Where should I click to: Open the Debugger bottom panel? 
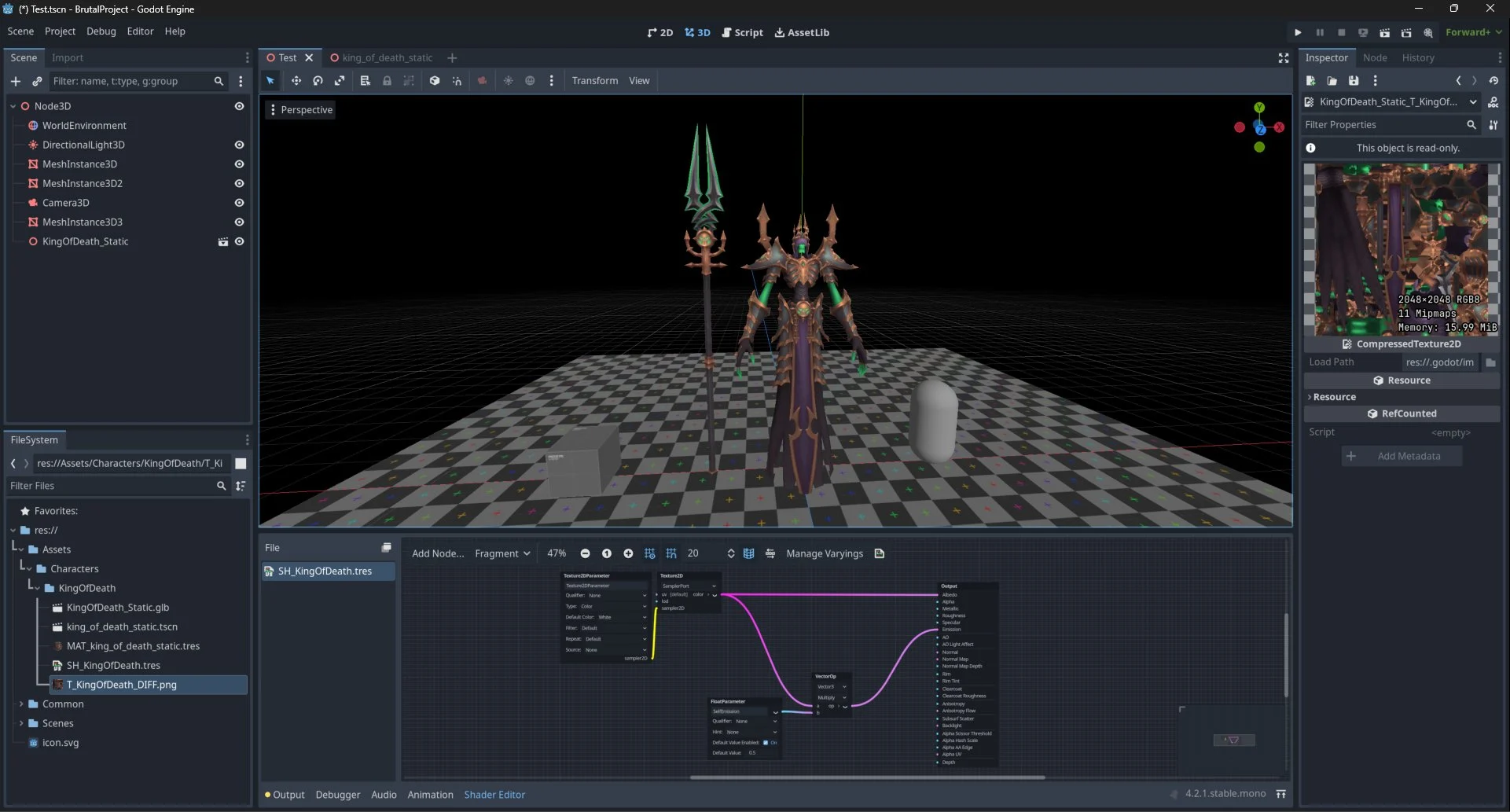point(338,795)
